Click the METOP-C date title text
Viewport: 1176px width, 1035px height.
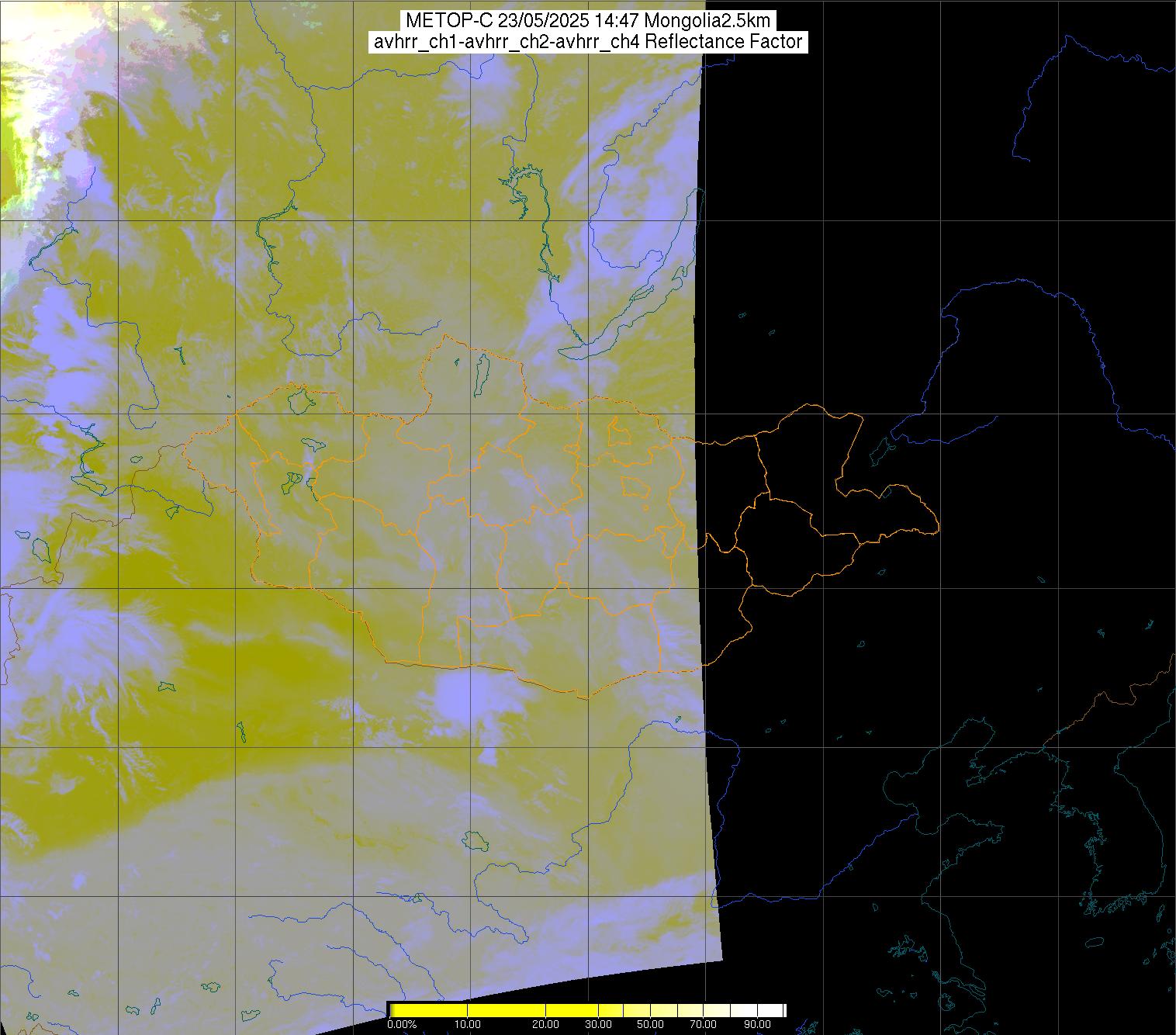[x=587, y=21]
